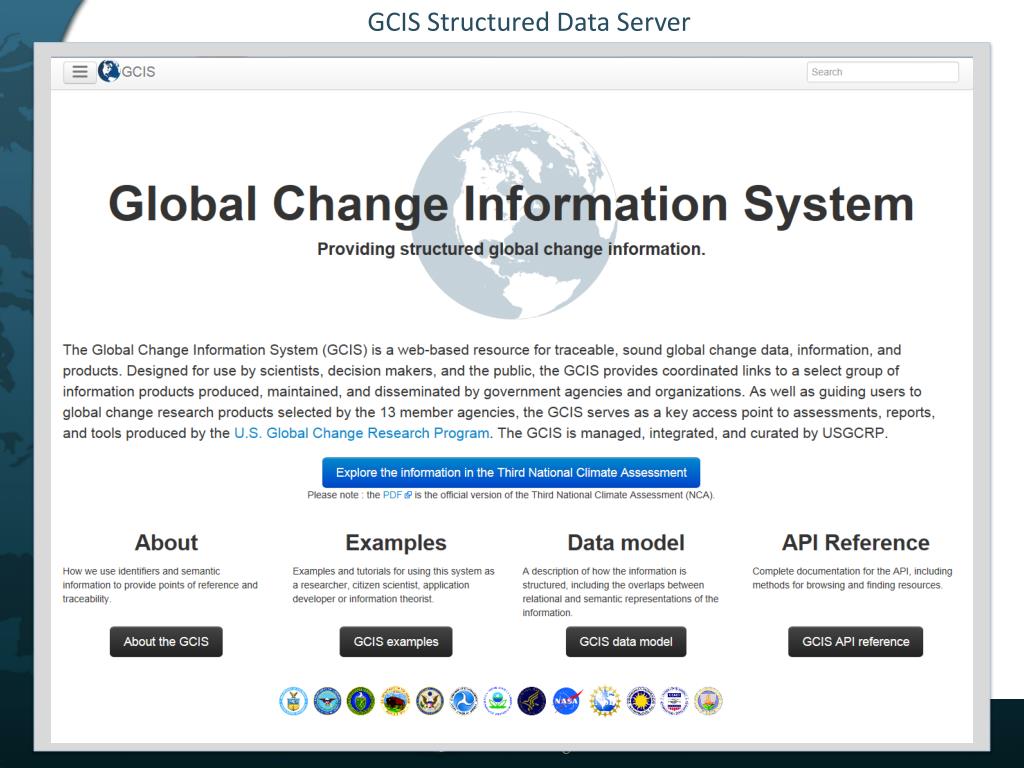Open U.S. Global Change Research Program link
Image resolution: width=1024 pixels, height=768 pixels.
[x=362, y=433]
